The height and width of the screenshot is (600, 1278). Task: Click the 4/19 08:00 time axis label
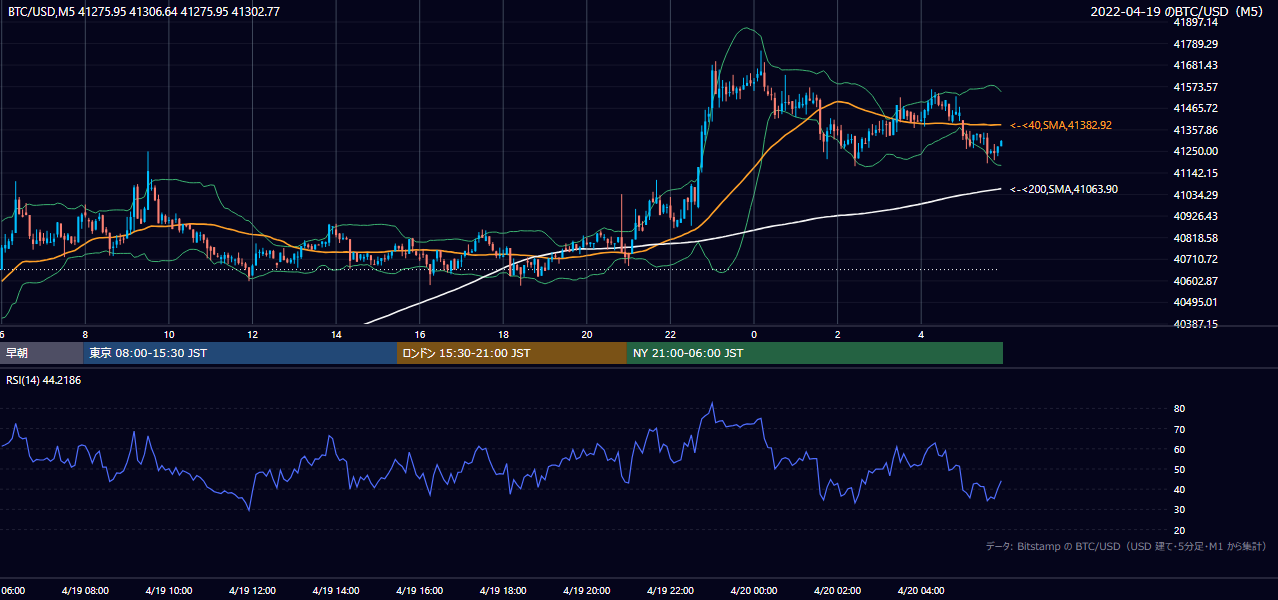click(83, 591)
